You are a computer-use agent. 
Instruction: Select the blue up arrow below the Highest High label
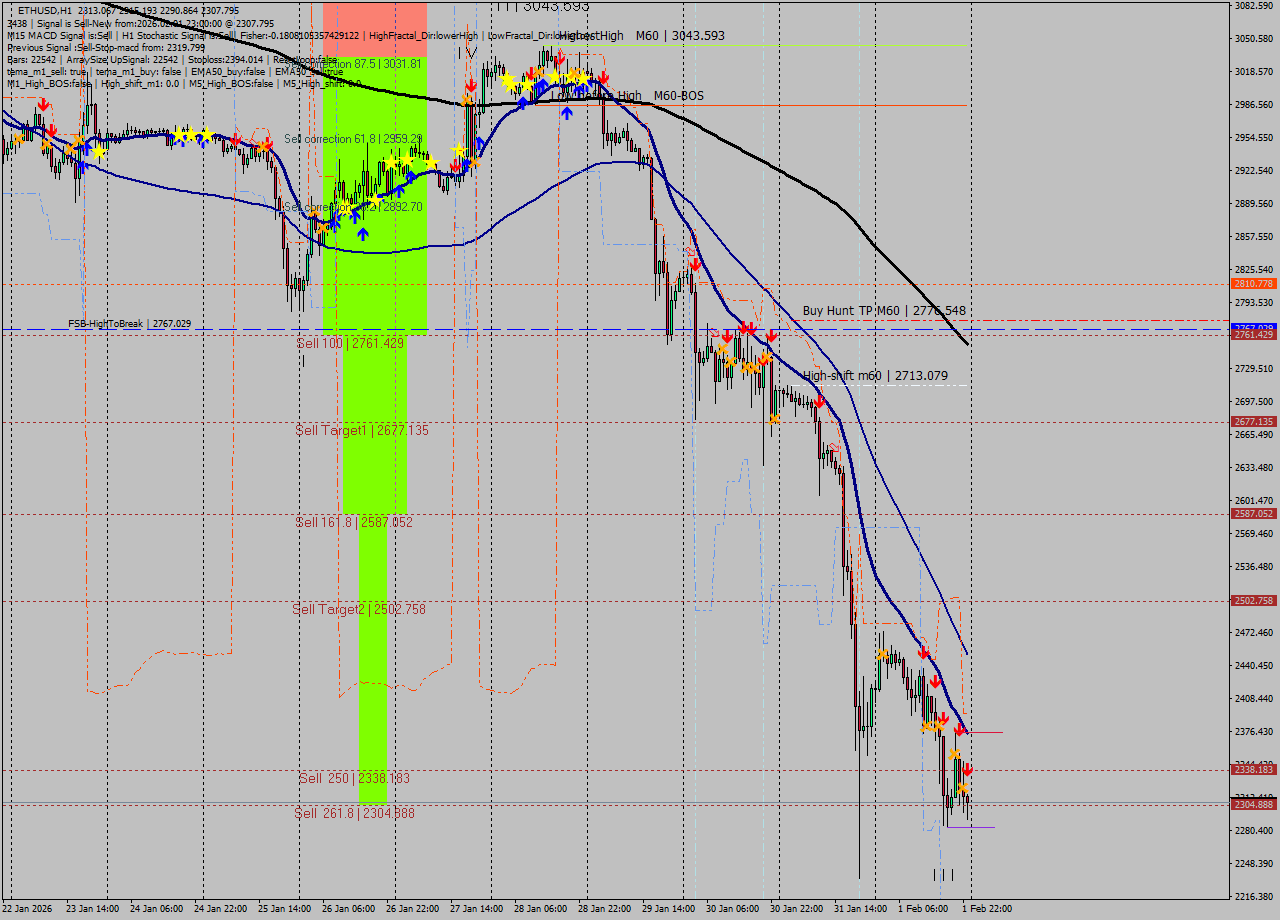568,112
